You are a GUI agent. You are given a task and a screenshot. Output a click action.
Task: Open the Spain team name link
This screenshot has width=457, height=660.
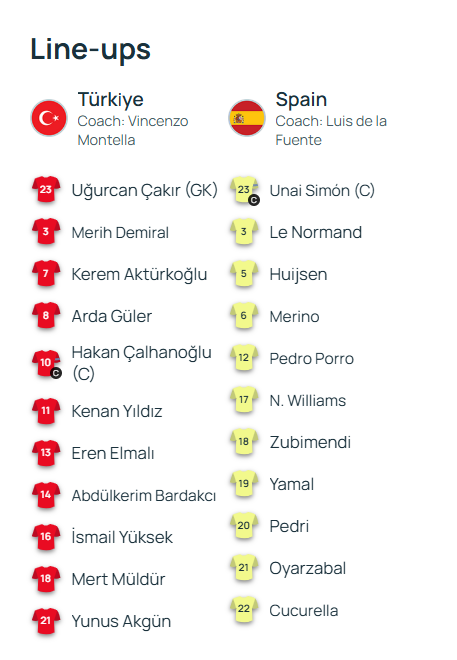pos(301,100)
